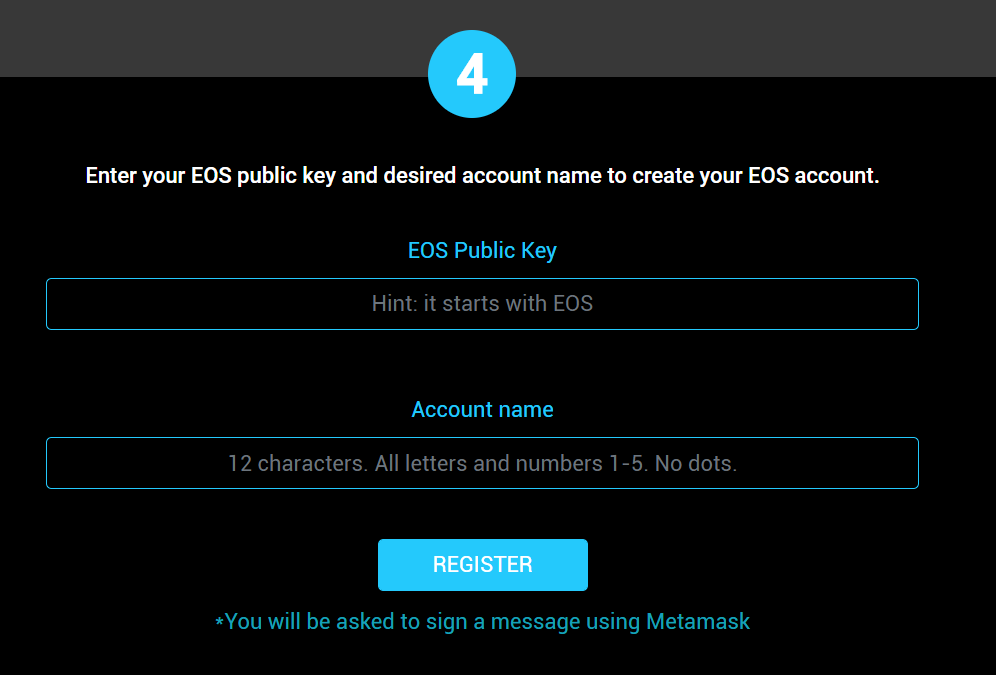Click the 'Hint:' placeholder in key field
Image resolution: width=996 pixels, height=675 pixels.
tap(394, 304)
